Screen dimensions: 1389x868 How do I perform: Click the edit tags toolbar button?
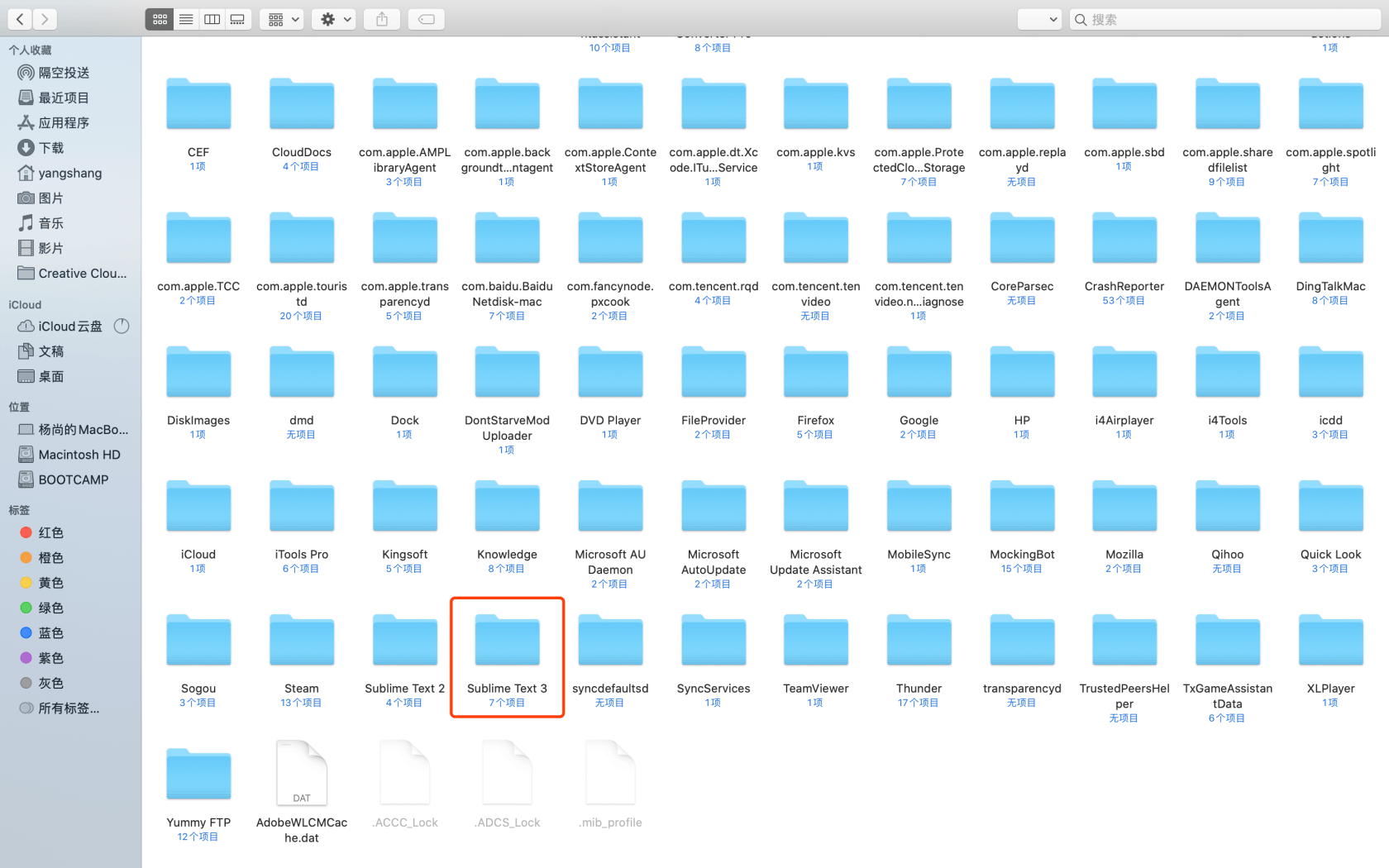point(427,19)
